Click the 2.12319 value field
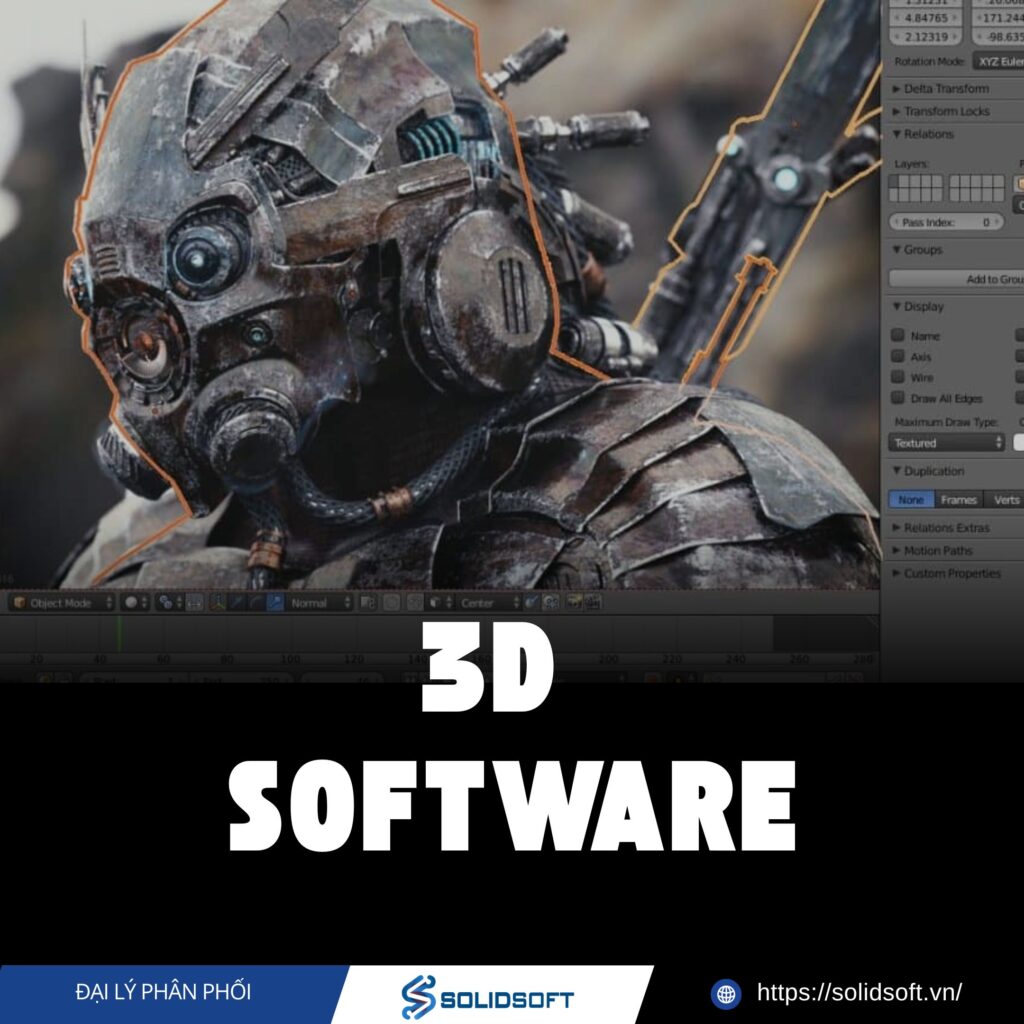 click(925, 37)
